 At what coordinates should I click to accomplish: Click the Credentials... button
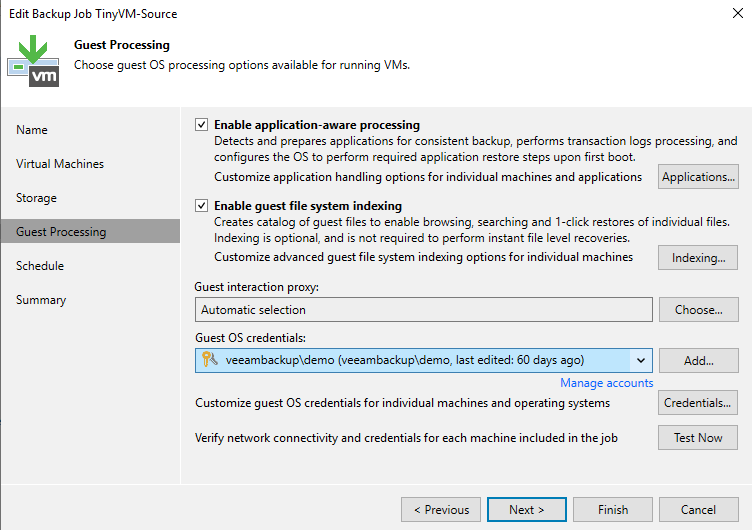pyautogui.click(x=698, y=403)
